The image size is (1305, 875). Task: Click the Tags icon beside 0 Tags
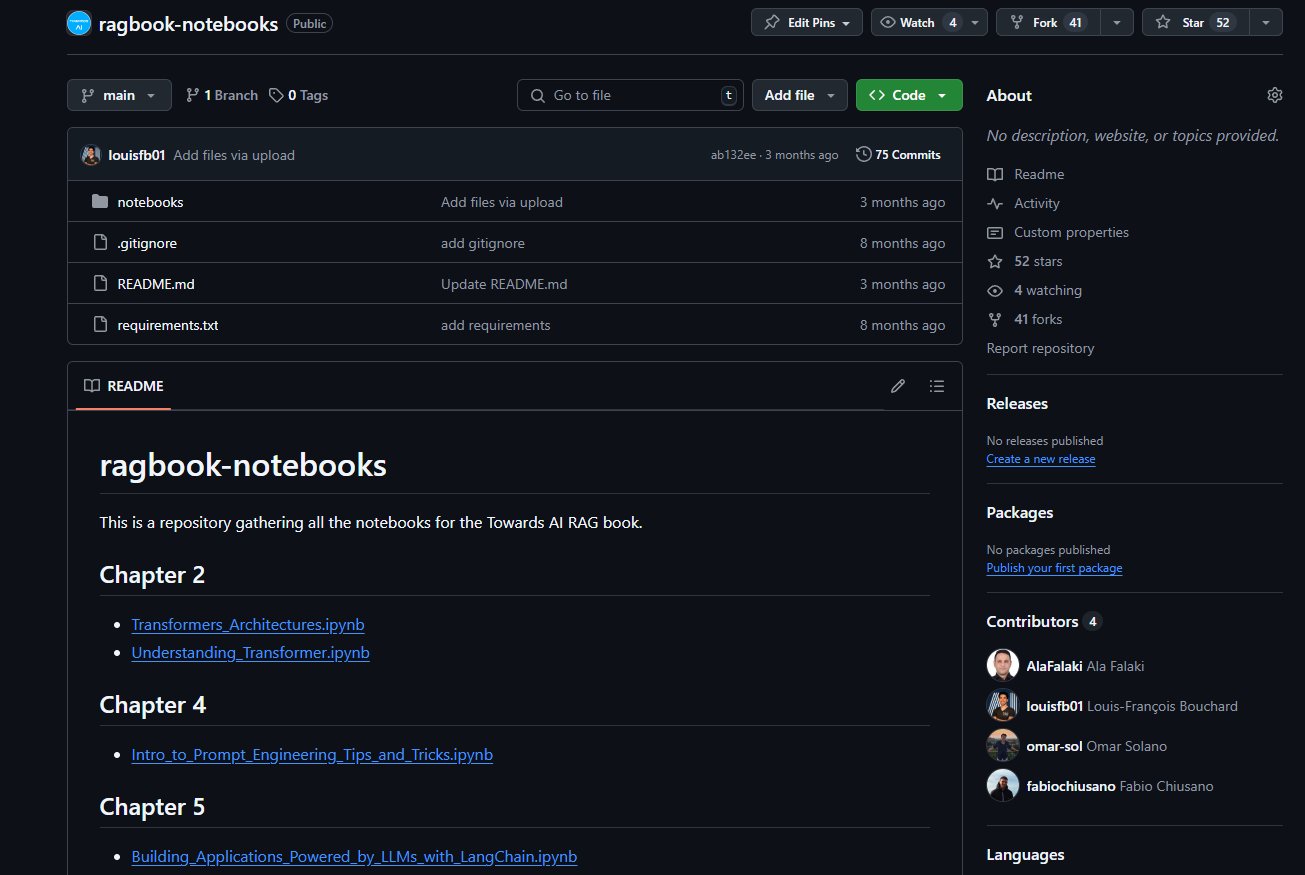point(277,95)
